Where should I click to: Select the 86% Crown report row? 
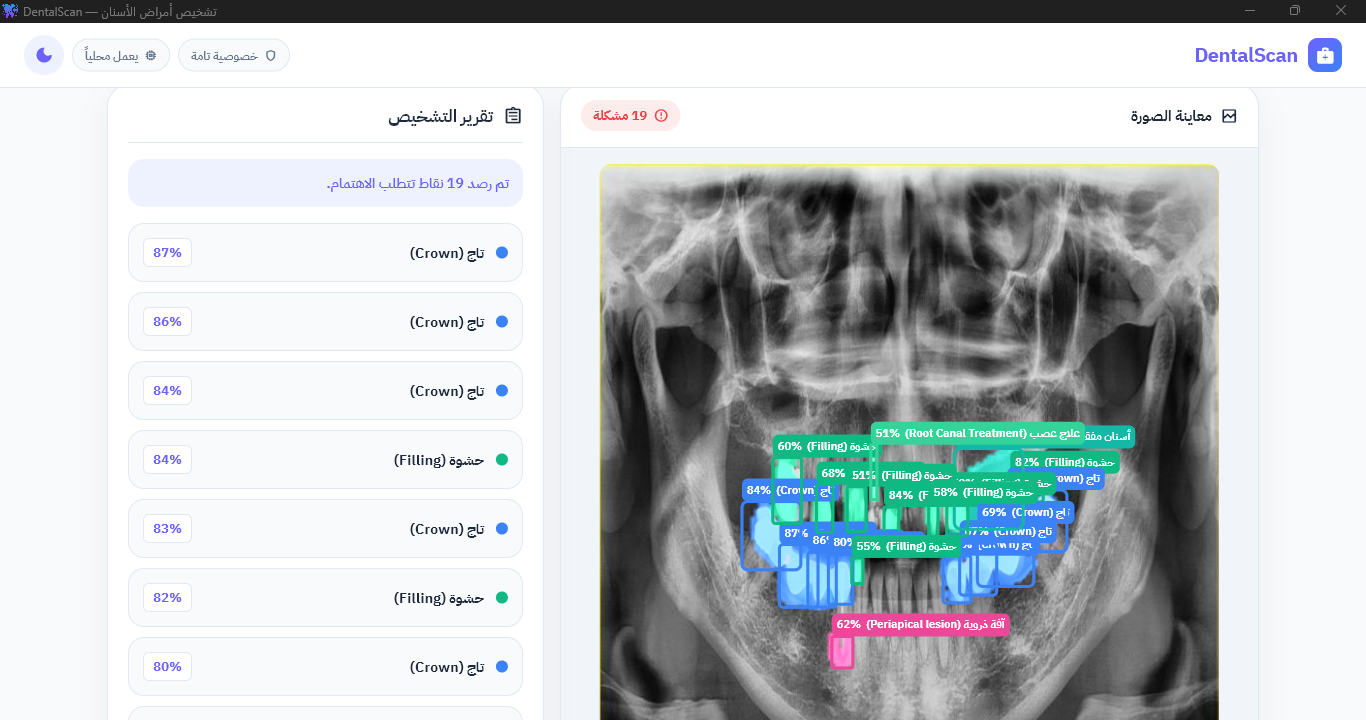tap(325, 322)
